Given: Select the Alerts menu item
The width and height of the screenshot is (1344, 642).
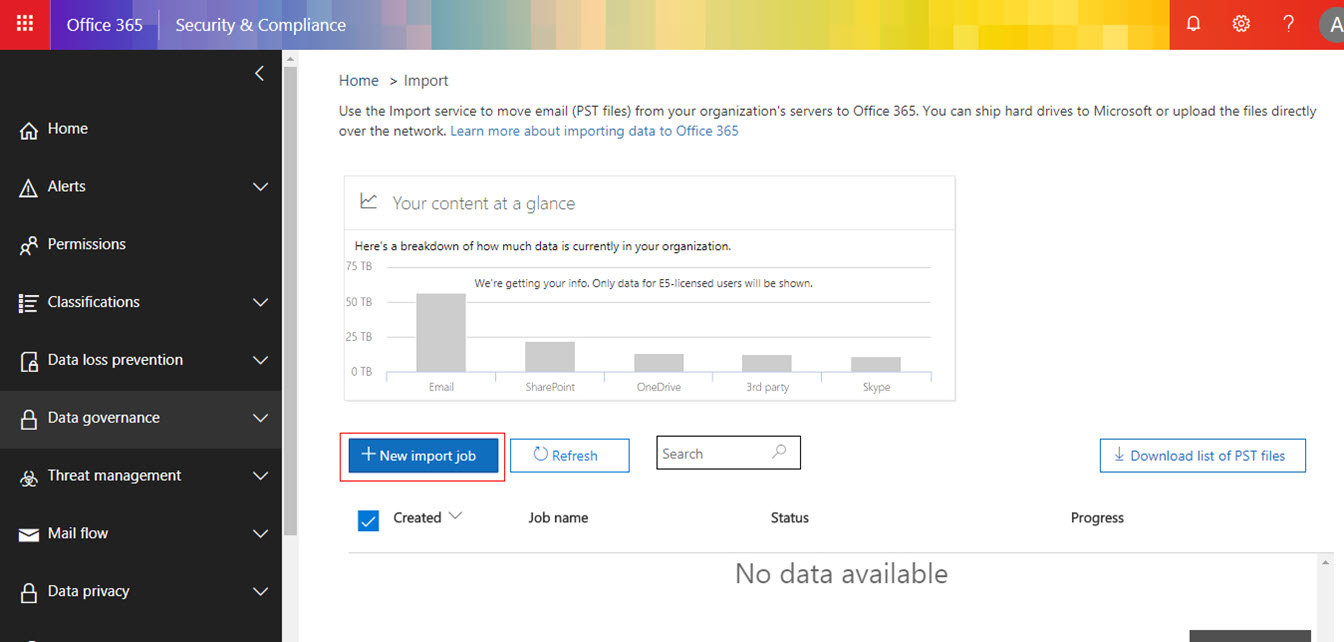Looking at the screenshot, I should tap(141, 187).
